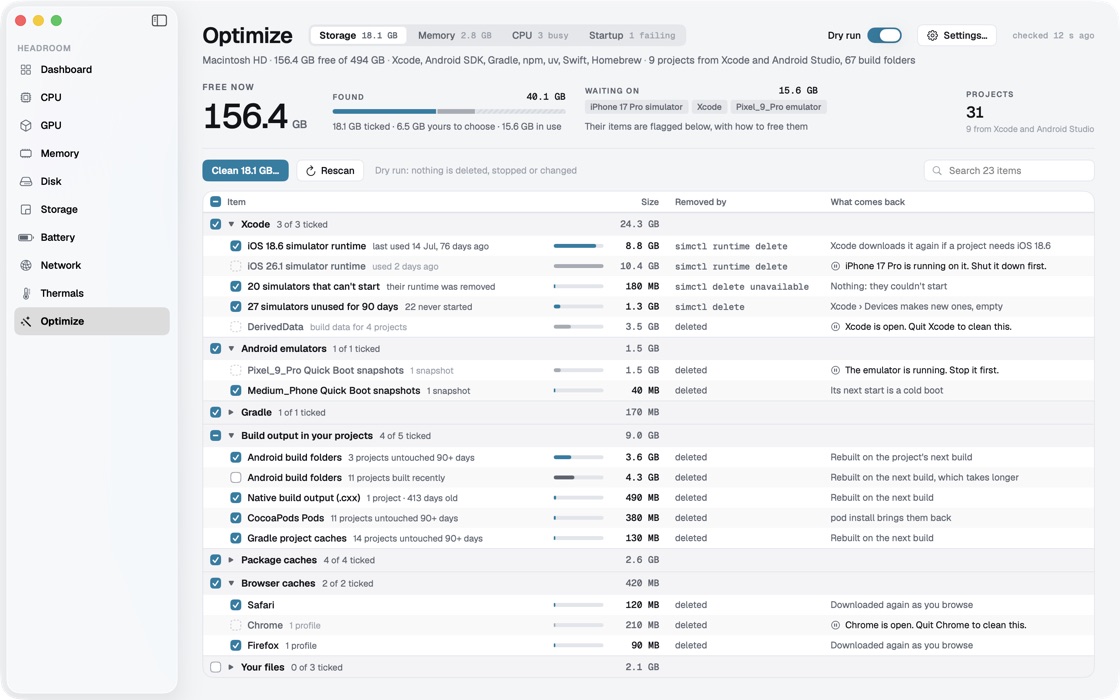This screenshot has height=700, width=1120.
Task: Tick Android build folders built recently checkbox
Action: 236,477
